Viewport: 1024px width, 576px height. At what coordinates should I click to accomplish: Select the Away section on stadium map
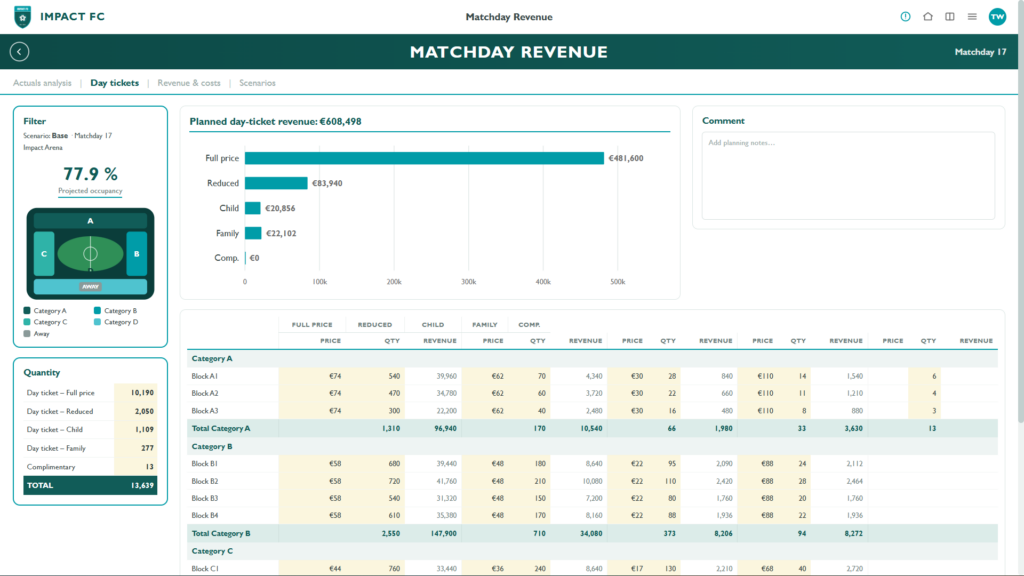pyautogui.click(x=90, y=286)
